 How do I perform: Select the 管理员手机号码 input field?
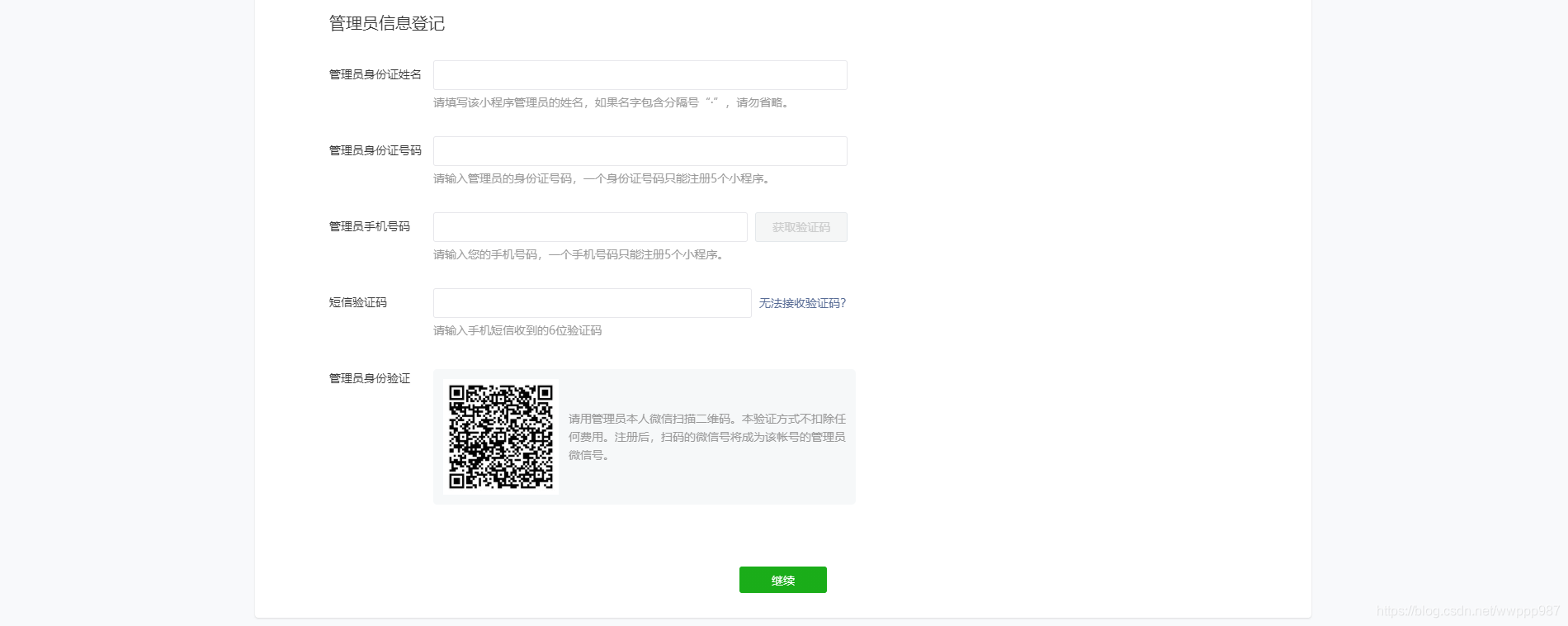[590, 227]
